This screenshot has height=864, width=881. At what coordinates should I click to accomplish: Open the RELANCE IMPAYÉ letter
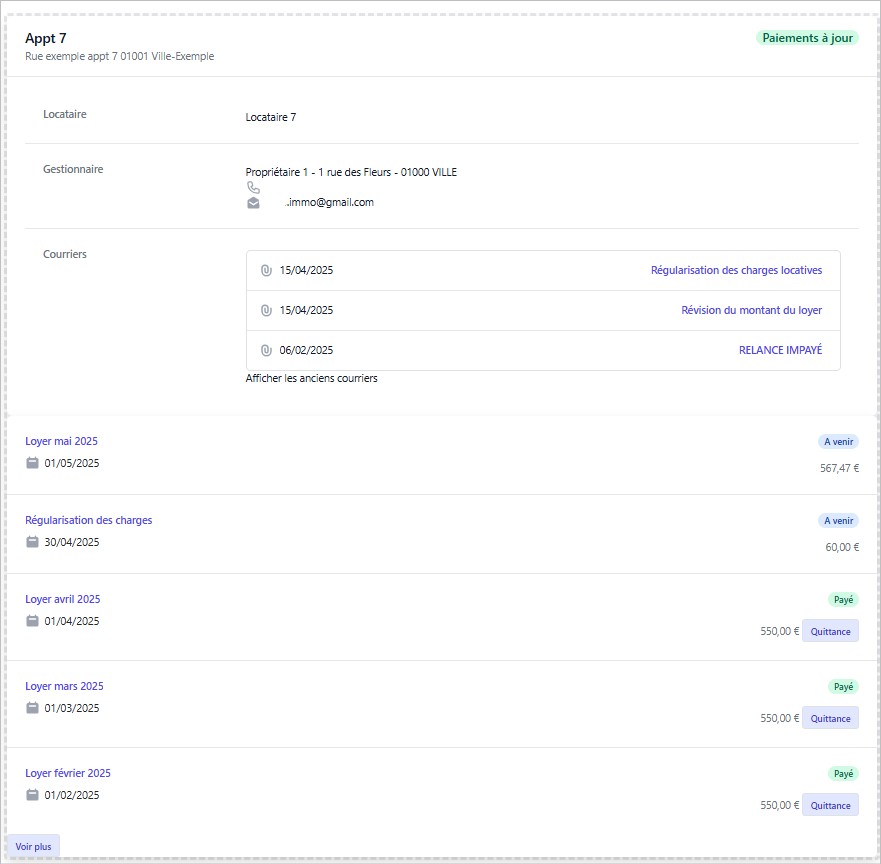click(x=780, y=350)
